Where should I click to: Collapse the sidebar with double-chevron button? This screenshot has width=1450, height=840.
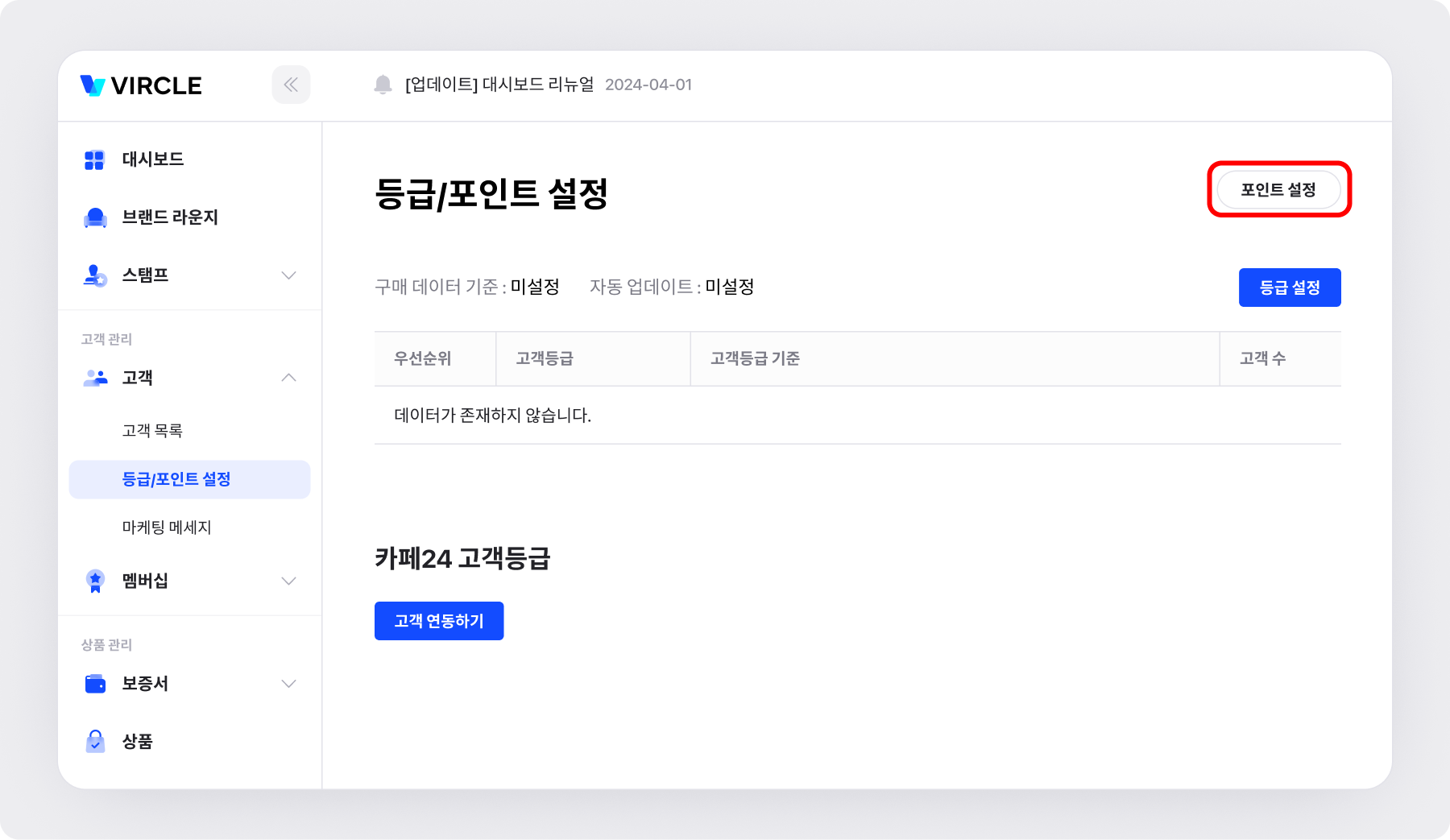click(291, 85)
